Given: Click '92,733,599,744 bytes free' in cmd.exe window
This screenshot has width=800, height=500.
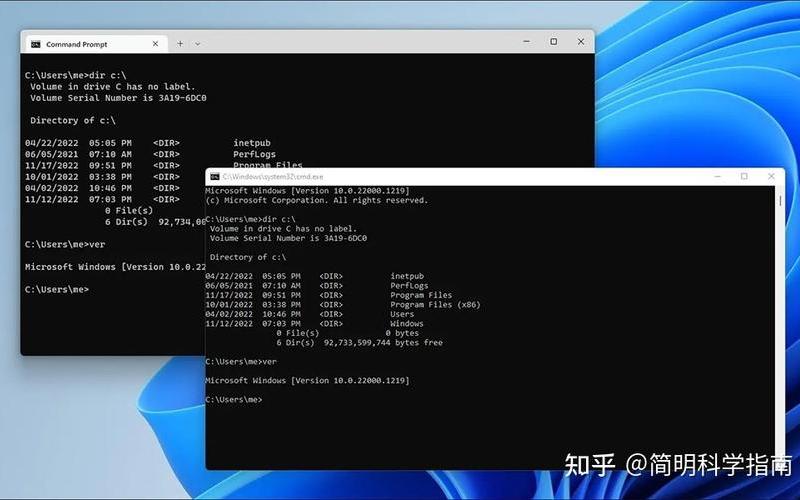Looking at the screenshot, I should (383, 342).
